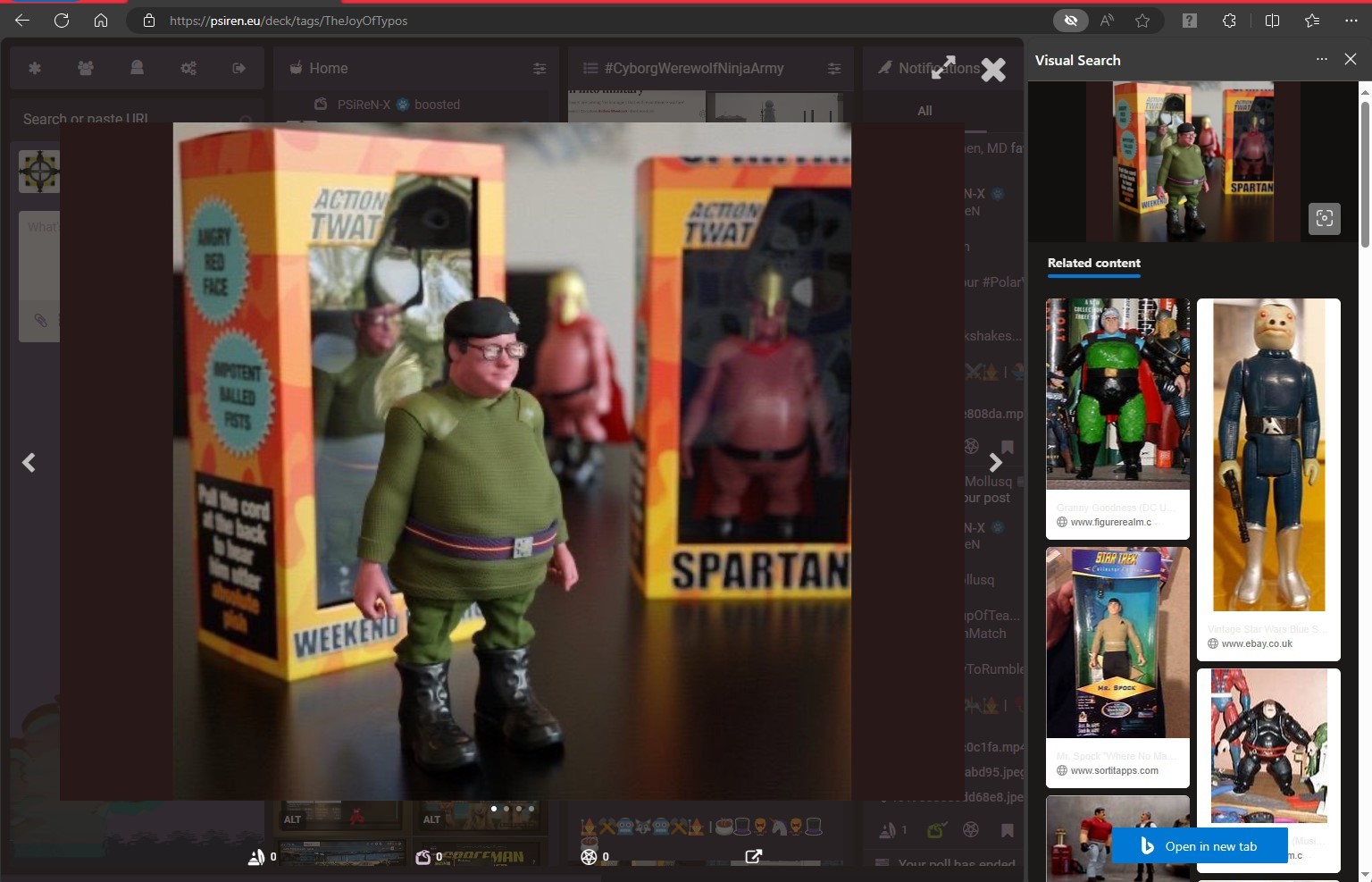Click the green notification boost icon
The width and height of the screenshot is (1372, 882).
point(936,830)
